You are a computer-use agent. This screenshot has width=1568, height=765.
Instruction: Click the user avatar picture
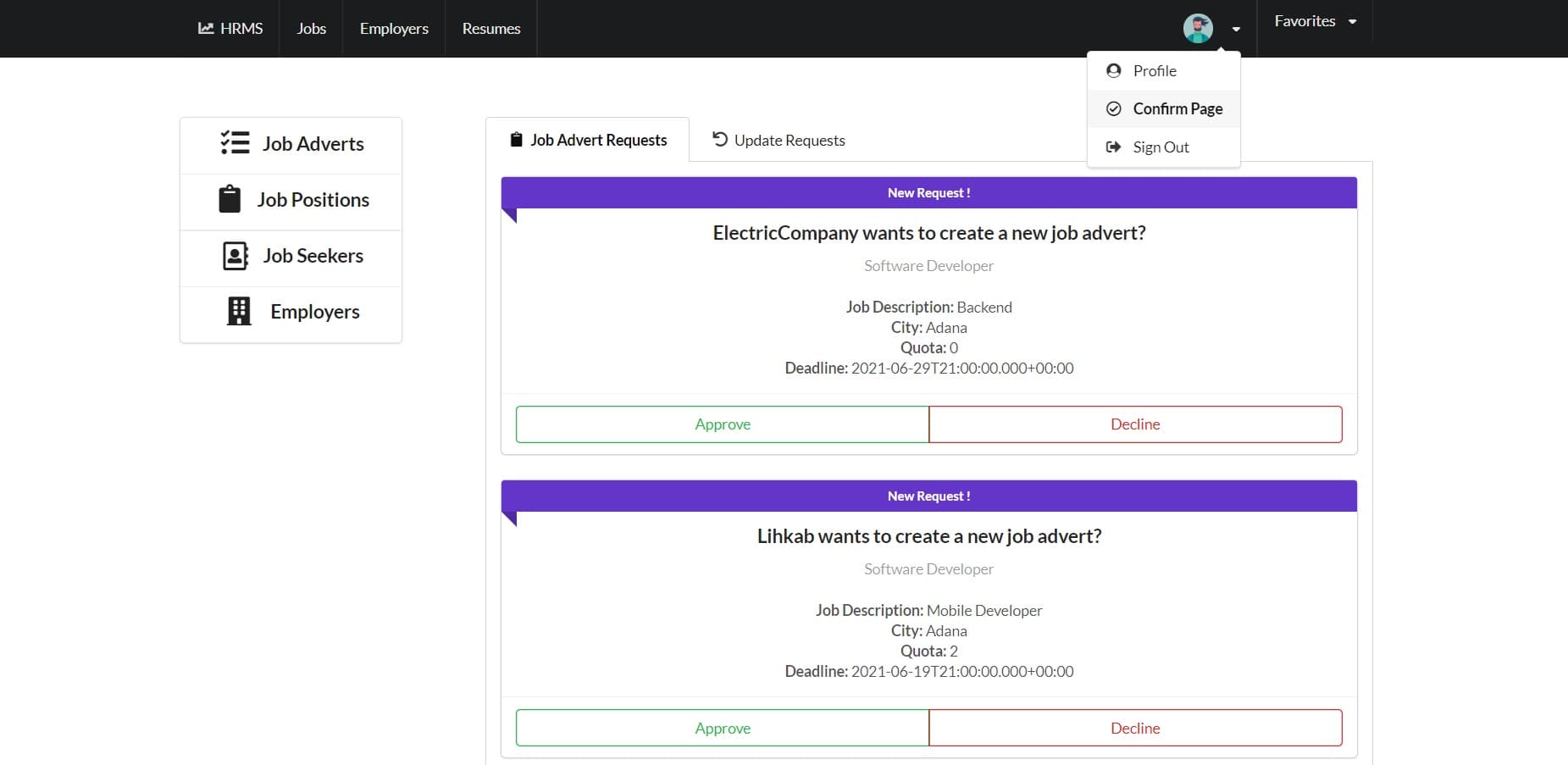pyautogui.click(x=1198, y=28)
